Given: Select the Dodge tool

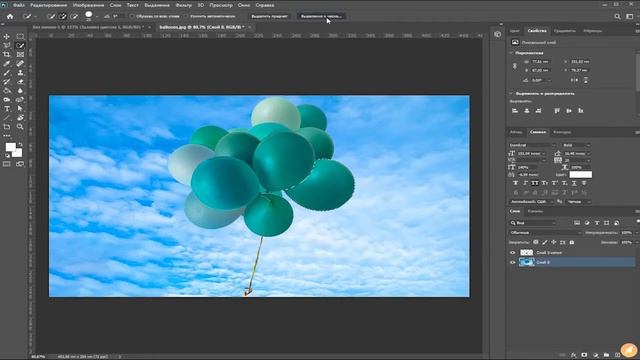Looking at the screenshot, I should [x=7, y=100].
